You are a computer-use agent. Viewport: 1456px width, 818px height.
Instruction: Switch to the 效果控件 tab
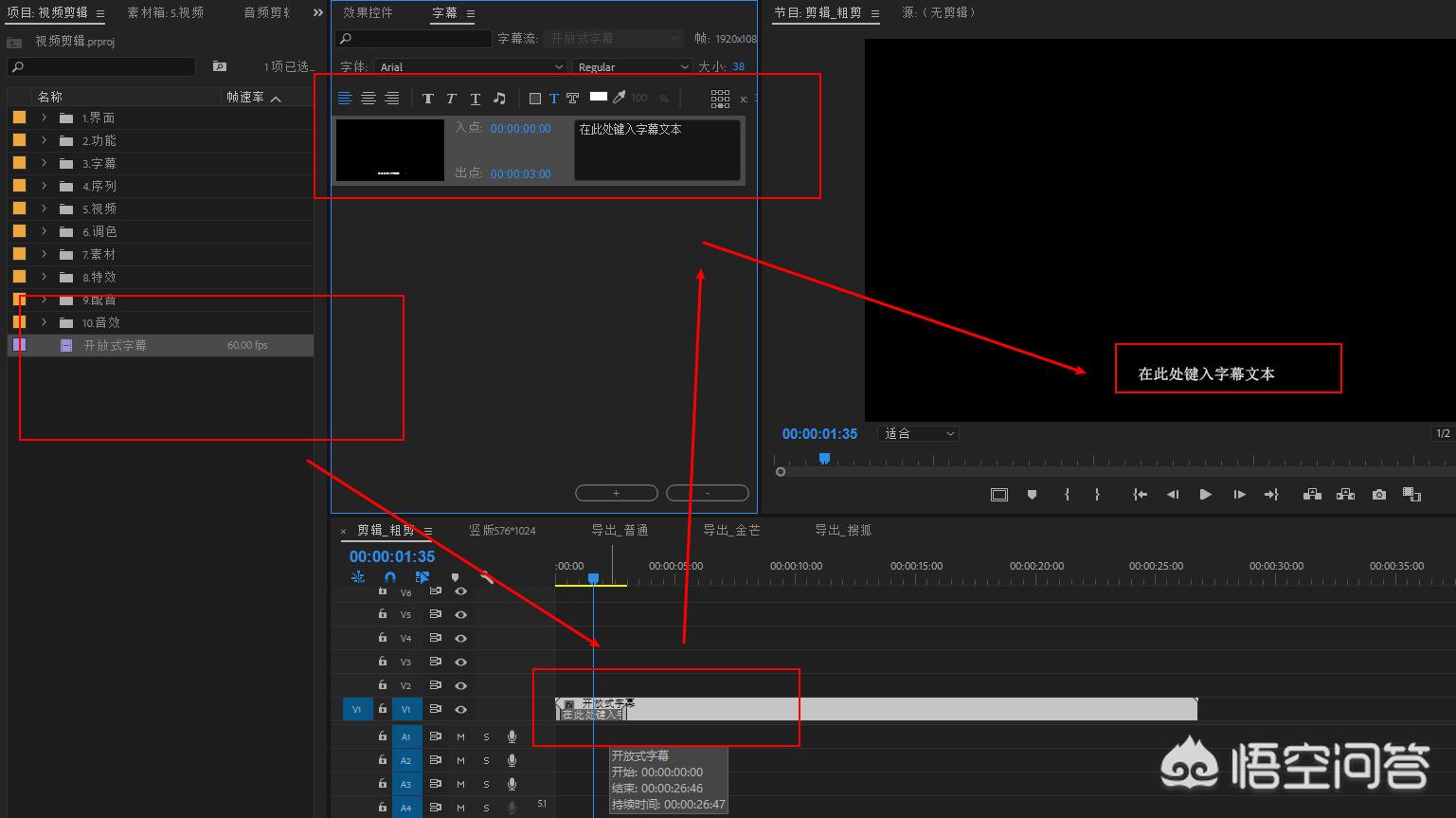368,13
